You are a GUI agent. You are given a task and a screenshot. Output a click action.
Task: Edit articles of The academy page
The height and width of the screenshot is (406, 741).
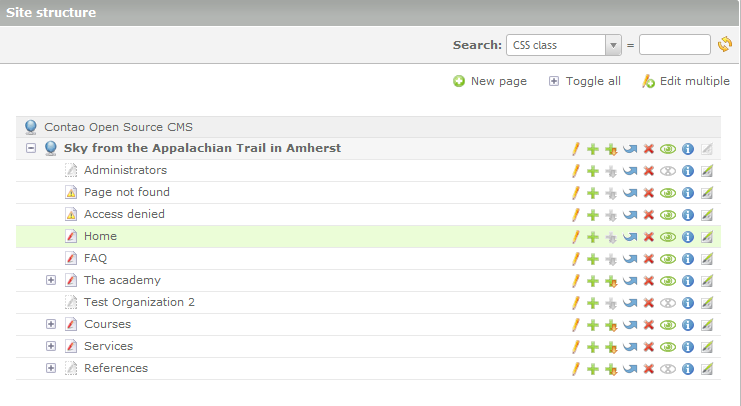707,281
